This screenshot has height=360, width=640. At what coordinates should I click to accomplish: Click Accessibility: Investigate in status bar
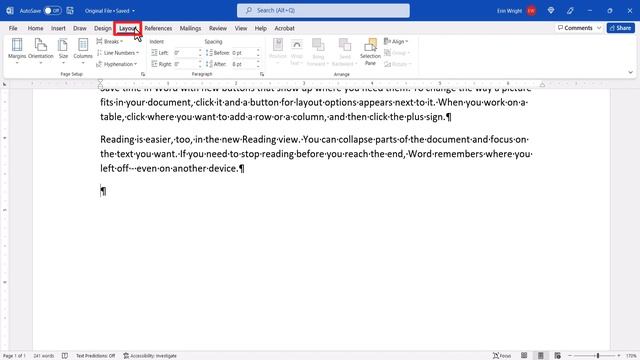(x=150, y=356)
